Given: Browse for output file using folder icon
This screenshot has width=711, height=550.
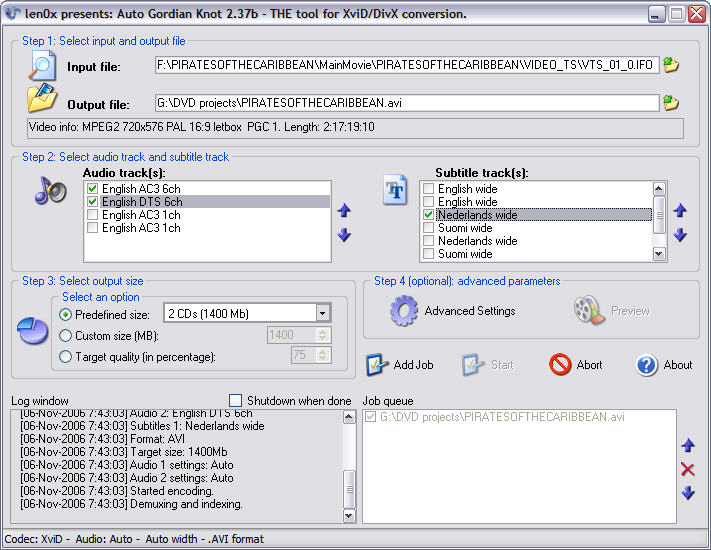Looking at the screenshot, I should (x=671, y=103).
